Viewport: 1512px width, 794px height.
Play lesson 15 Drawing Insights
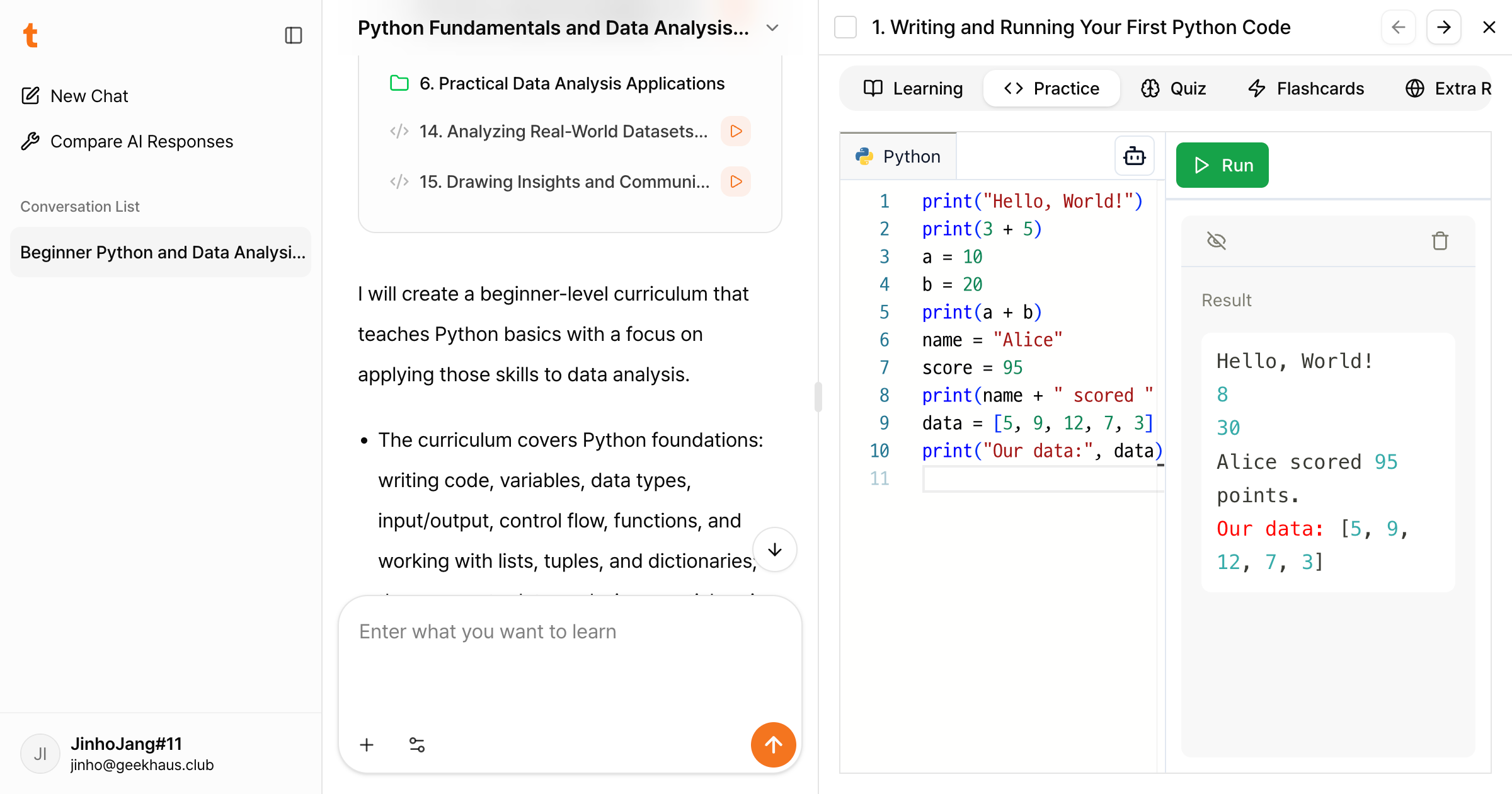click(x=736, y=181)
